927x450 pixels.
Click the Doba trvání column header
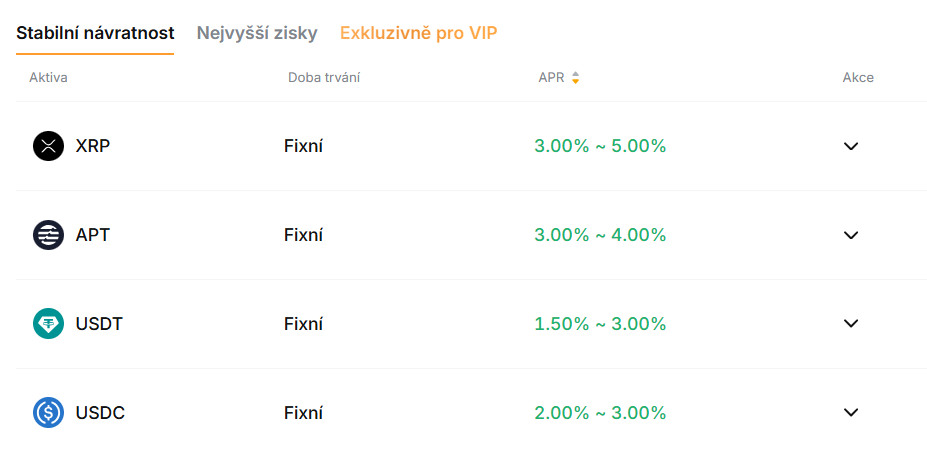tap(324, 78)
